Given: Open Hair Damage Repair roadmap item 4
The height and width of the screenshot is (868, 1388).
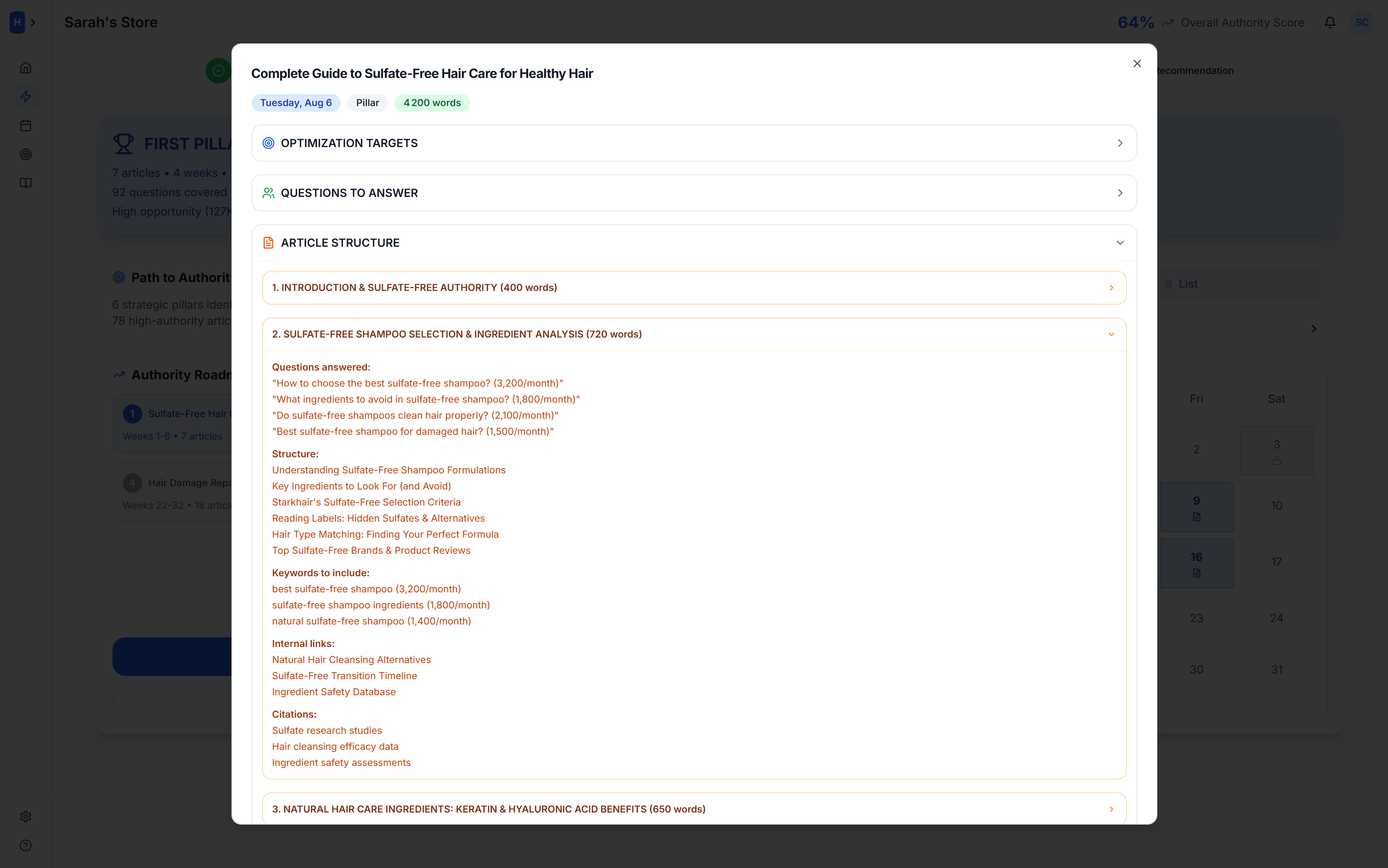Looking at the screenshot, I should [x=173, y=493].
